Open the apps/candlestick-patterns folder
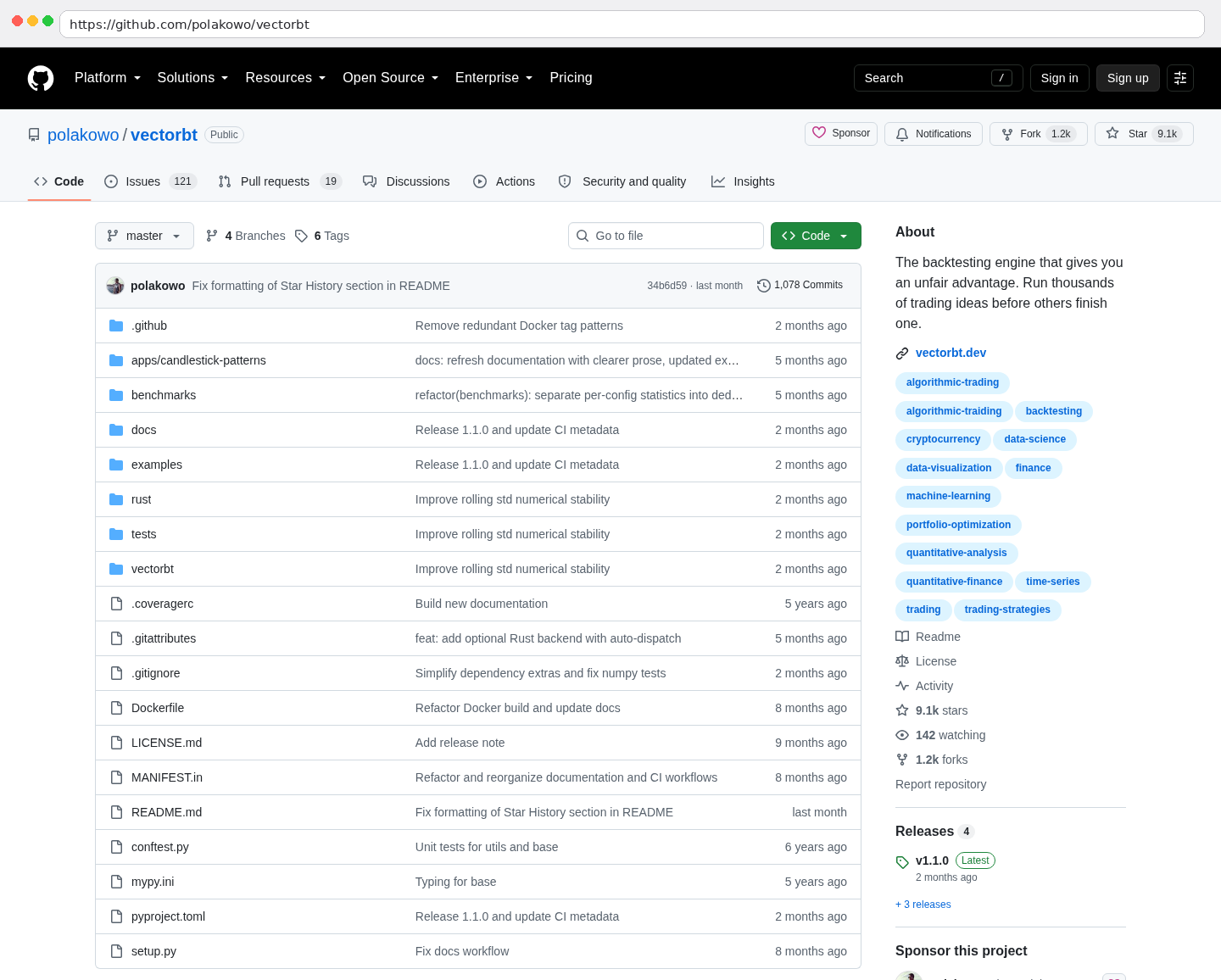Viewport: 1221px width, 980px height. tap(198, 360)
